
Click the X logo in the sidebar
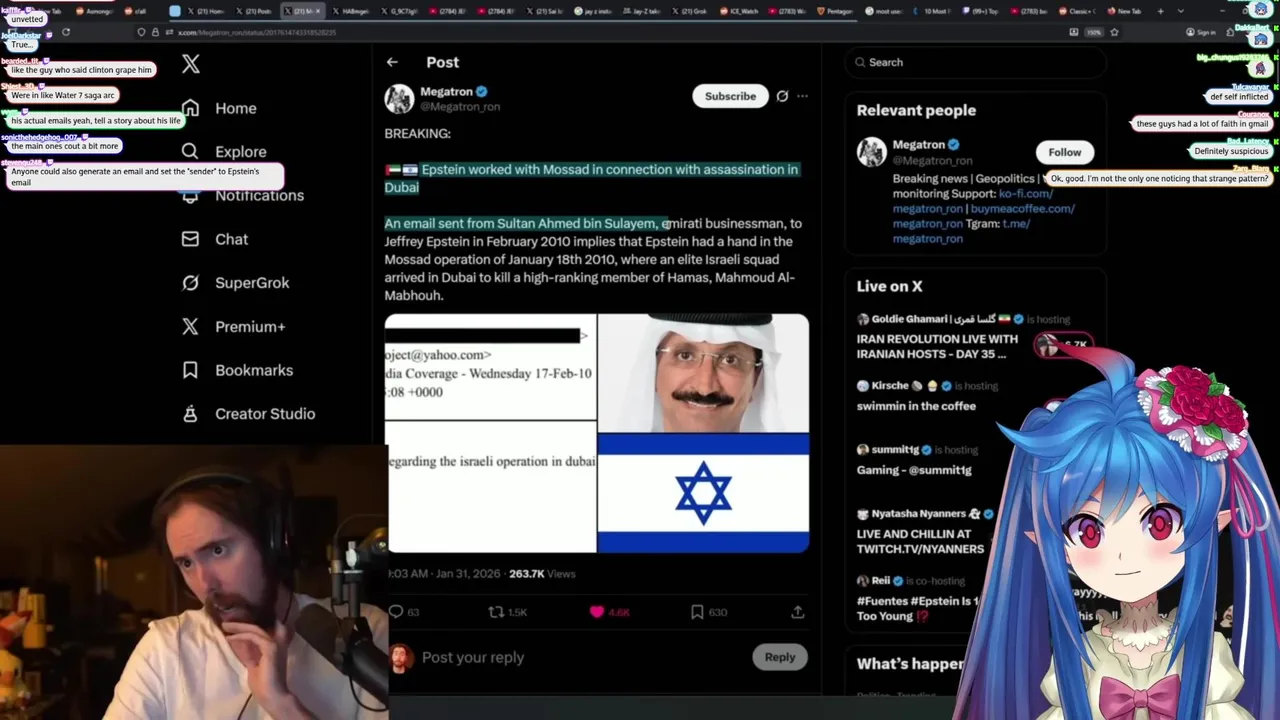(x=191, y=65)
